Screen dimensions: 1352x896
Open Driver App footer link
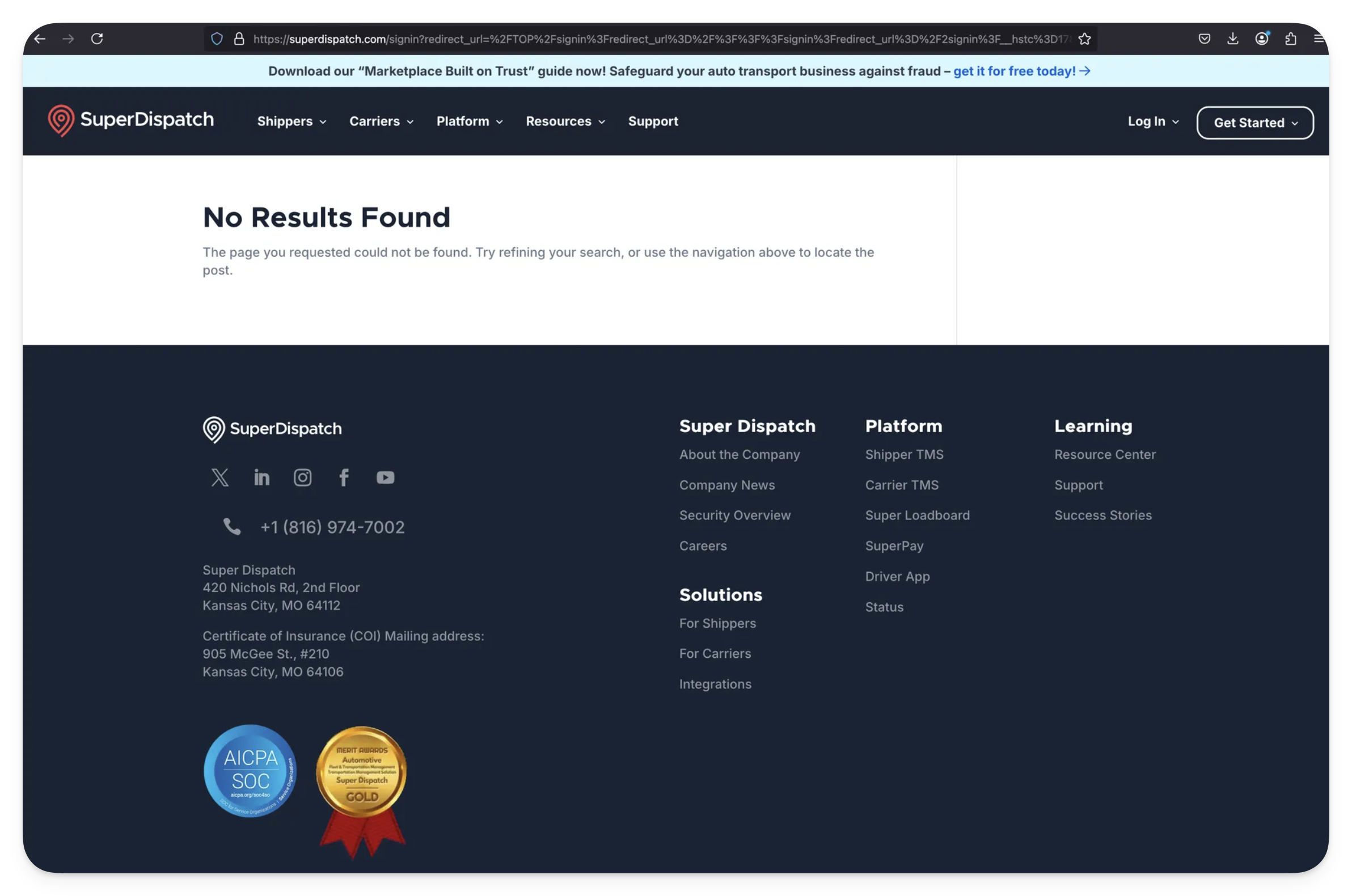897,576
